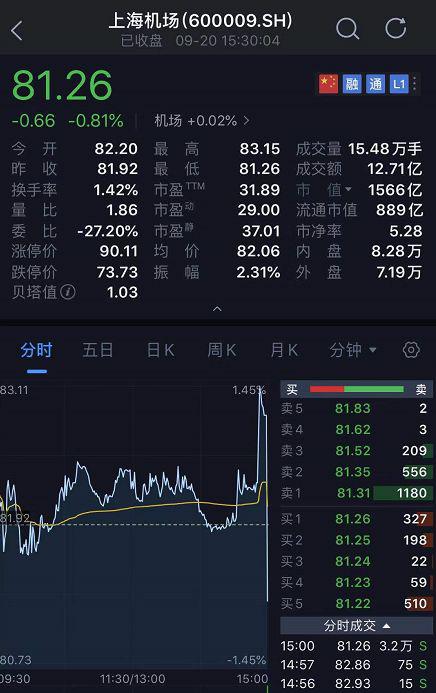The image size is (436, 693).
Task: Switch to the 五日 tab
Action: 98,350
